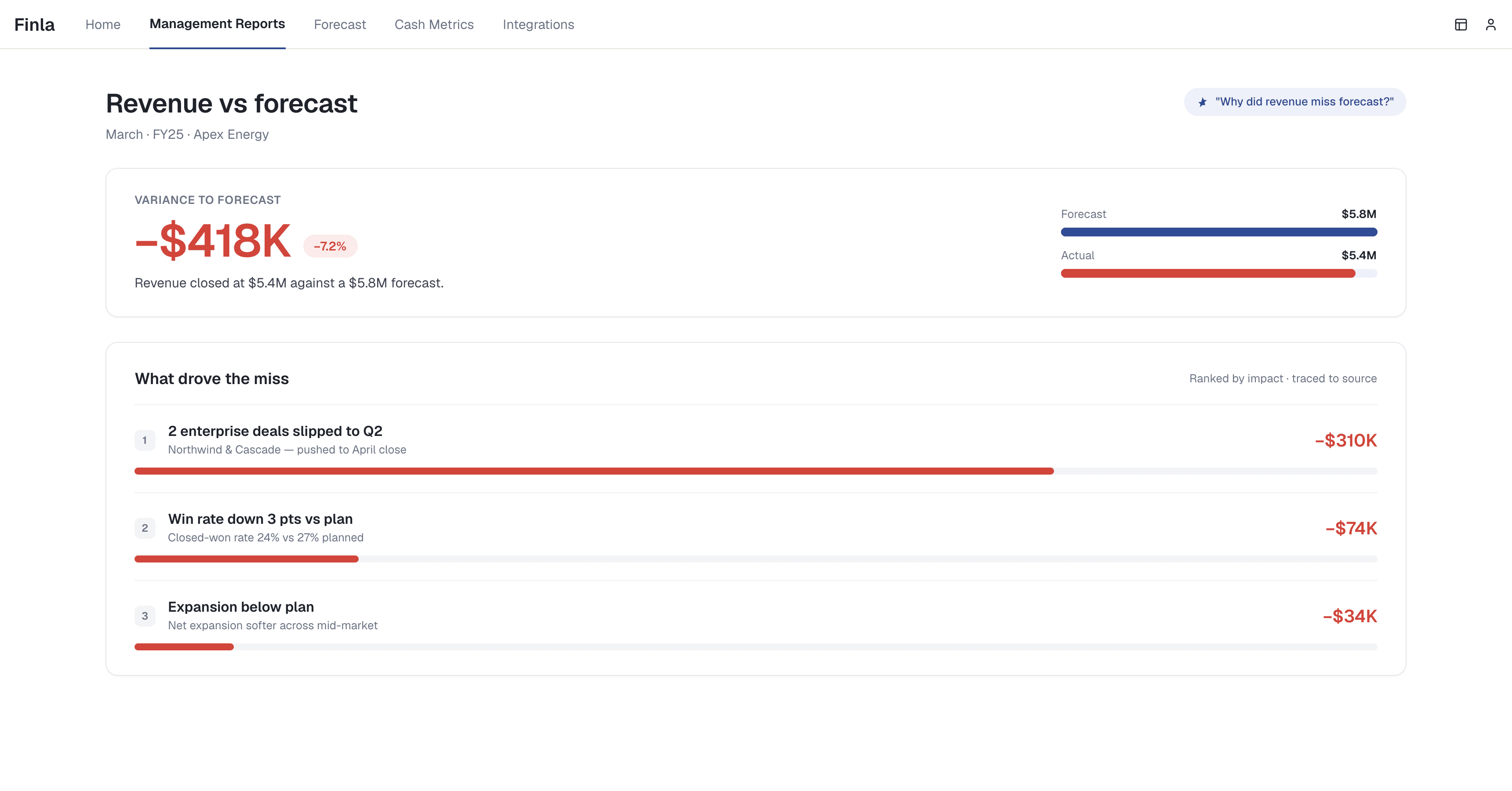
Task: Open "Win rate down 3 pts vs plan" driver
Action: (260, 519)
